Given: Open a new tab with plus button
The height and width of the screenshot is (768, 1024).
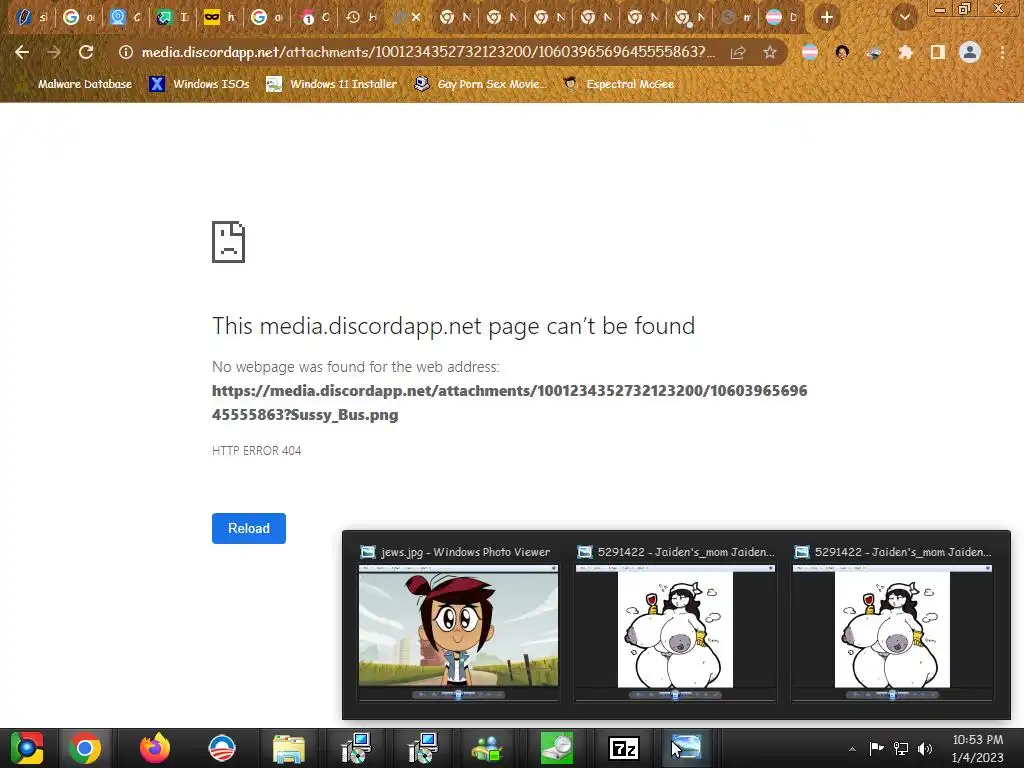Looking at the screenshot, I should 827,18.
